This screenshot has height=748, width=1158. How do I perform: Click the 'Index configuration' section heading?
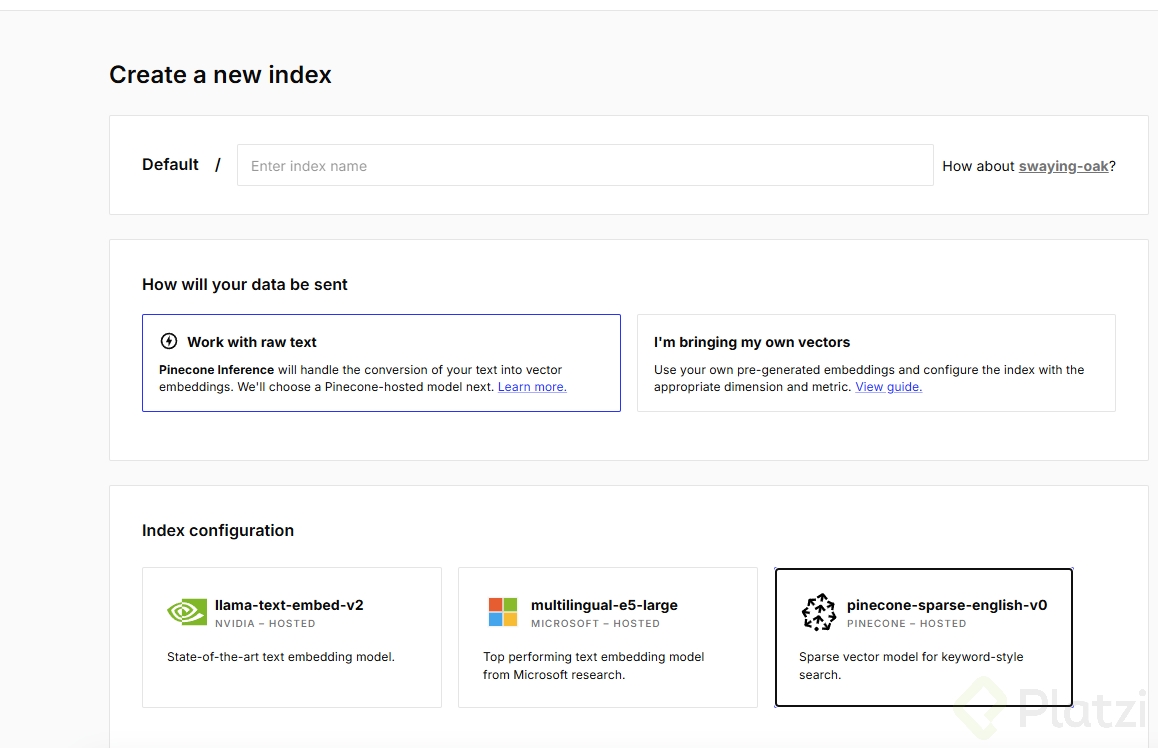(x=218, y=531)
